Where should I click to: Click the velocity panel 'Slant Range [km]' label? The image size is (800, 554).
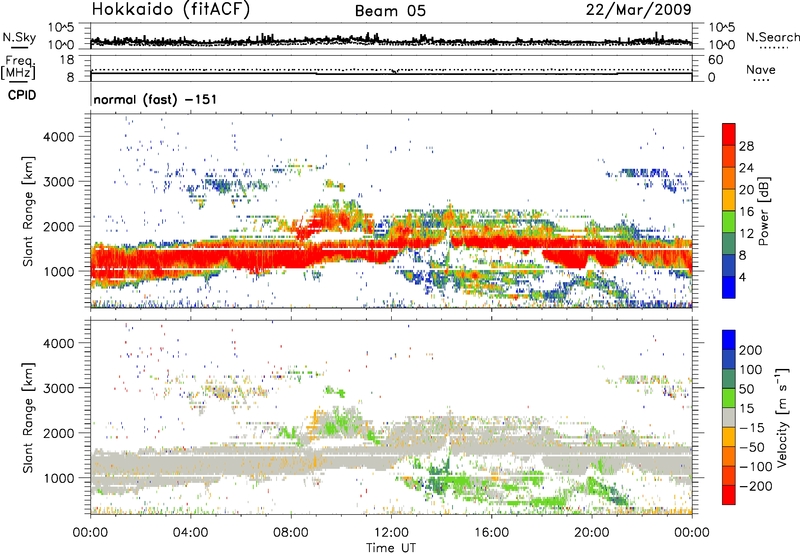(28, 417)
